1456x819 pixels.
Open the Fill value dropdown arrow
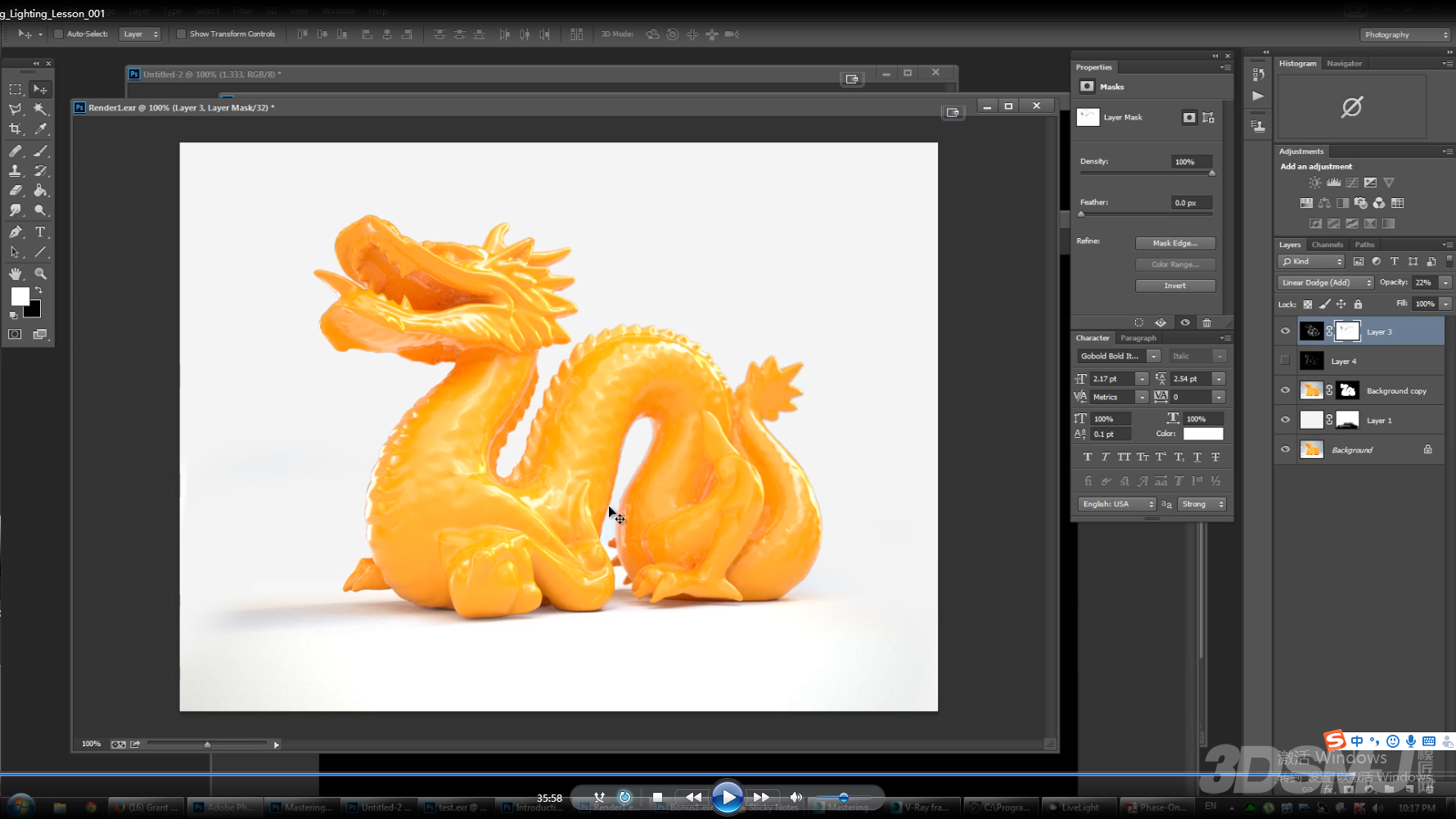(x=1445, y=304)
